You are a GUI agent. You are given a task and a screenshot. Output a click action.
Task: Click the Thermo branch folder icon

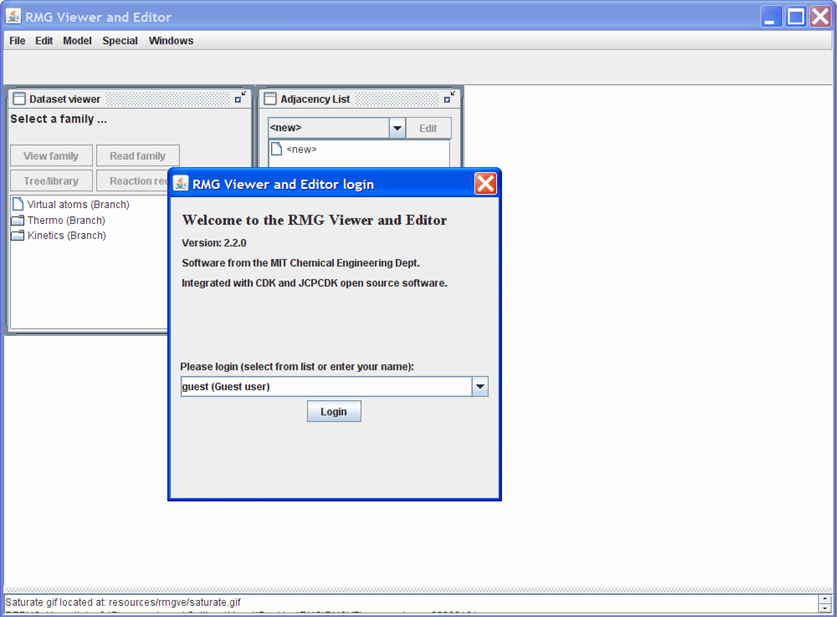pos(18,220)
